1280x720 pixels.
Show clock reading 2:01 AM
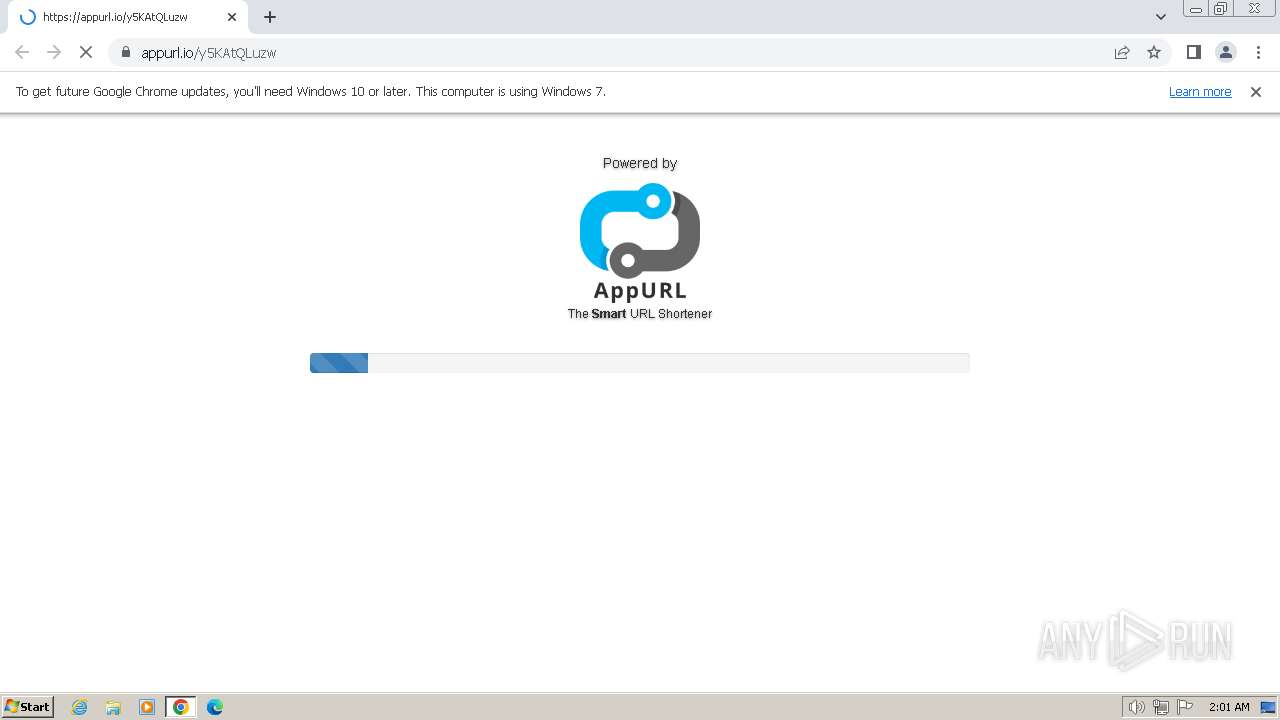[1229, 707]
